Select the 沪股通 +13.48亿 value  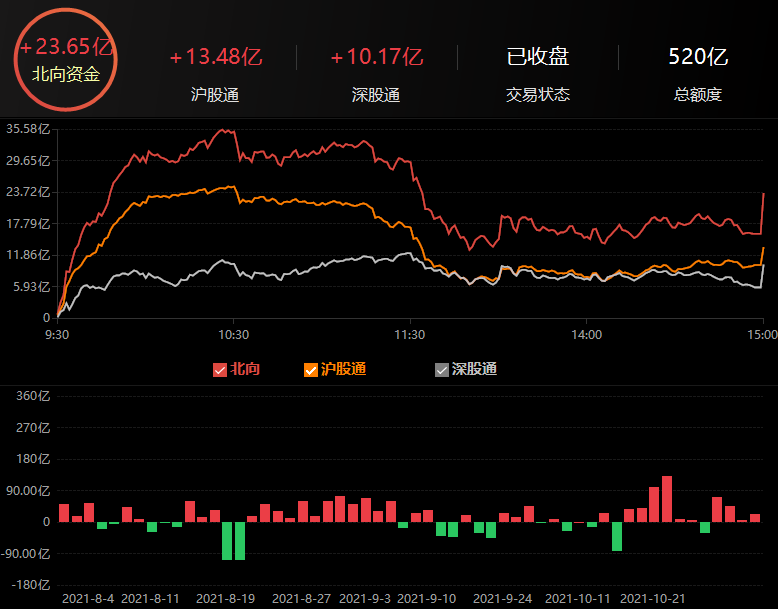click(215, 57)
